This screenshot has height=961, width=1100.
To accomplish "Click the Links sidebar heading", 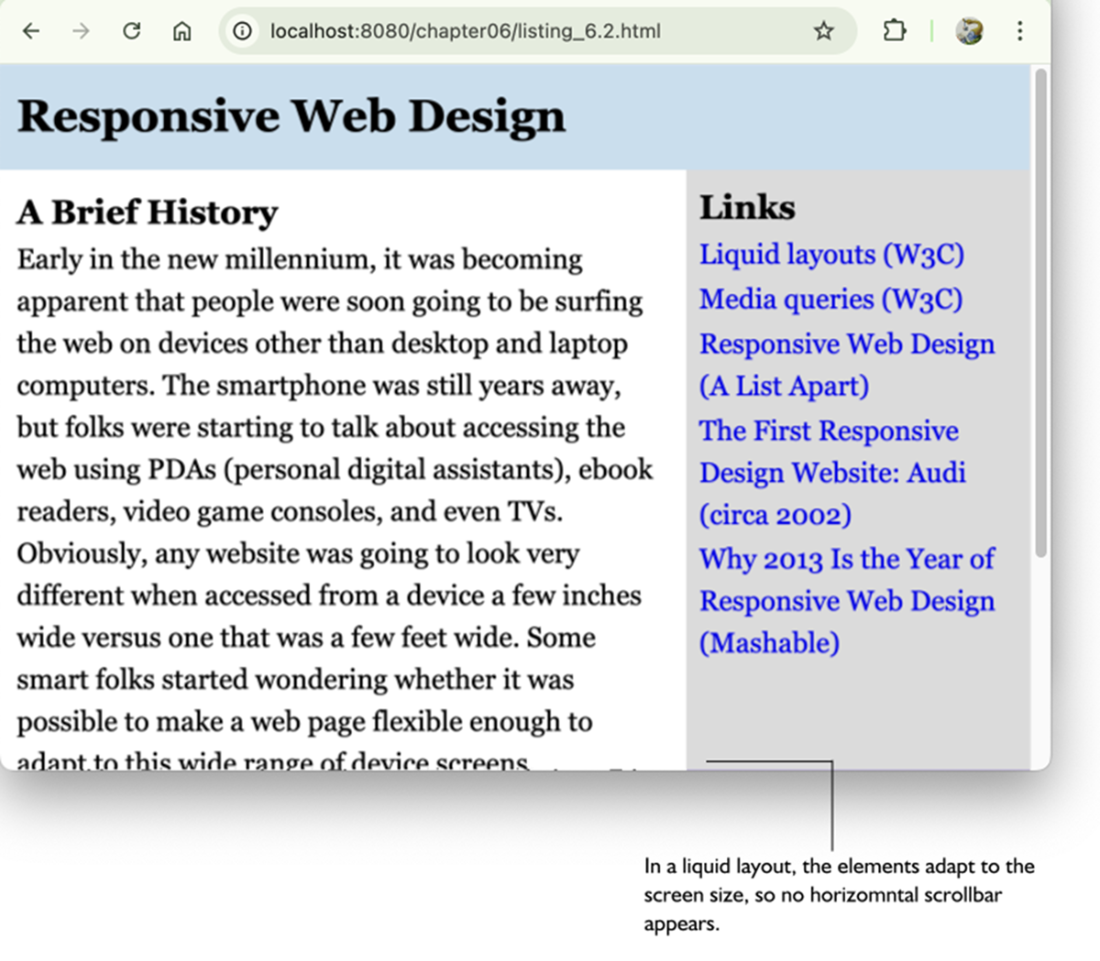I will tap(747, 207).
